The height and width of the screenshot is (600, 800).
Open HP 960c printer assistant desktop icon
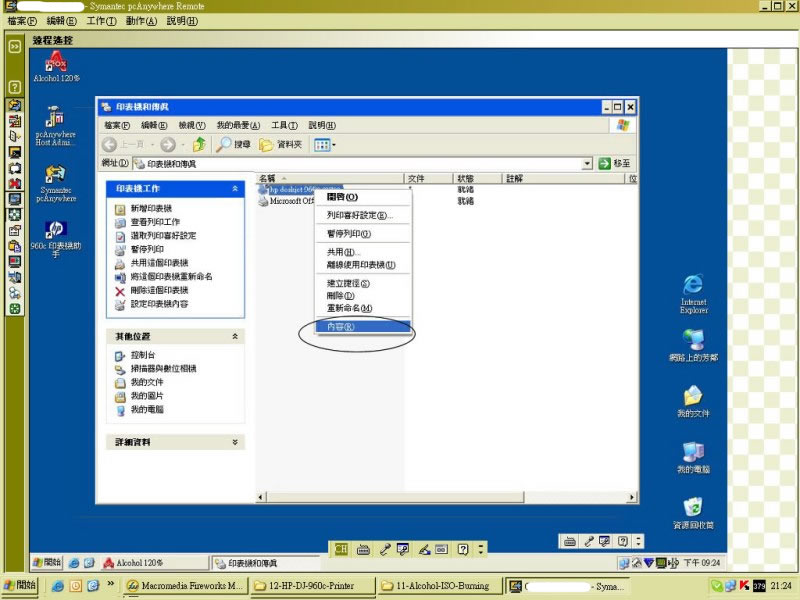[x=56, y=238]
